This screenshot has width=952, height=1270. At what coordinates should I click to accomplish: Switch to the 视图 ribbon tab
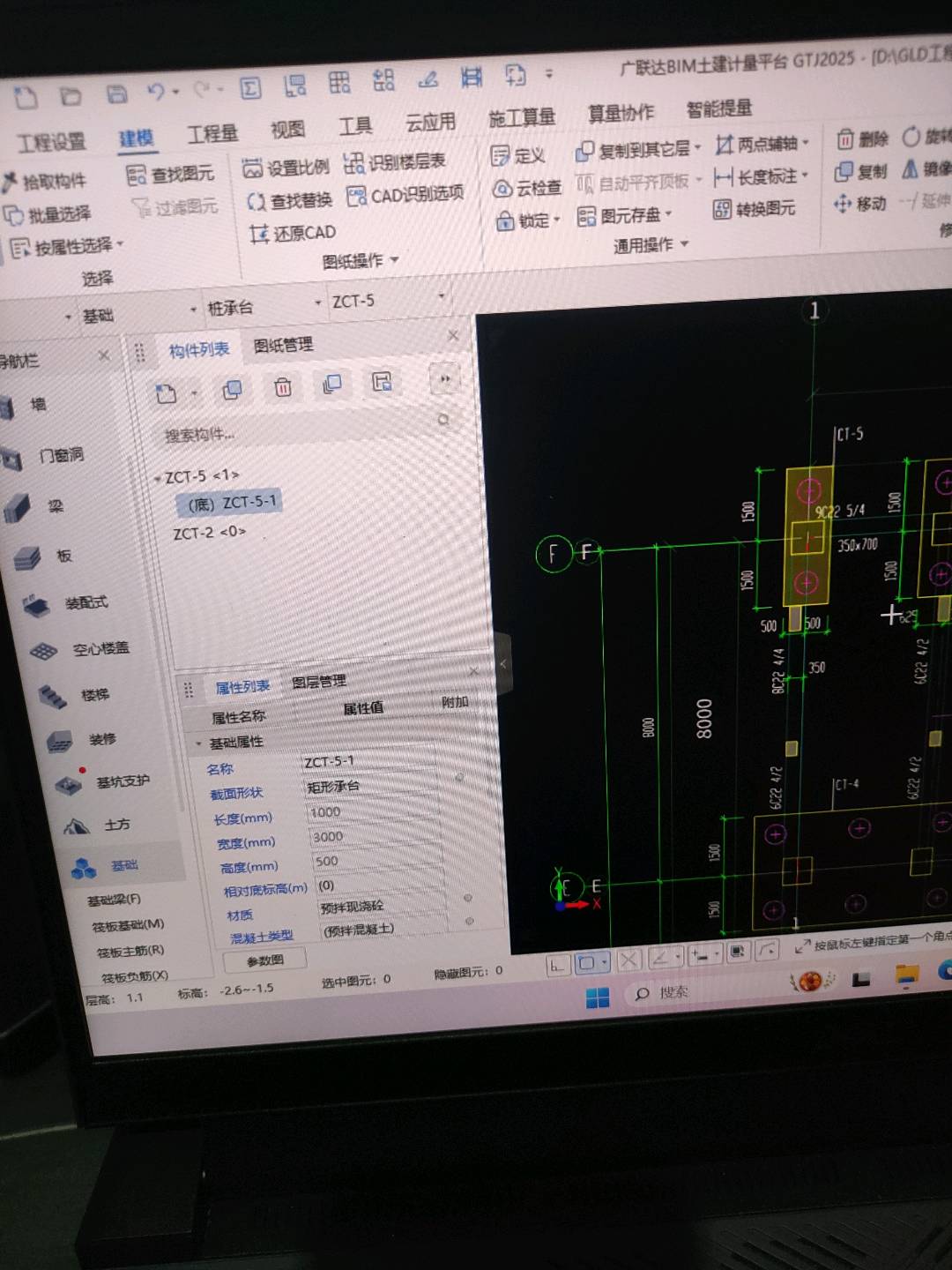287,131
